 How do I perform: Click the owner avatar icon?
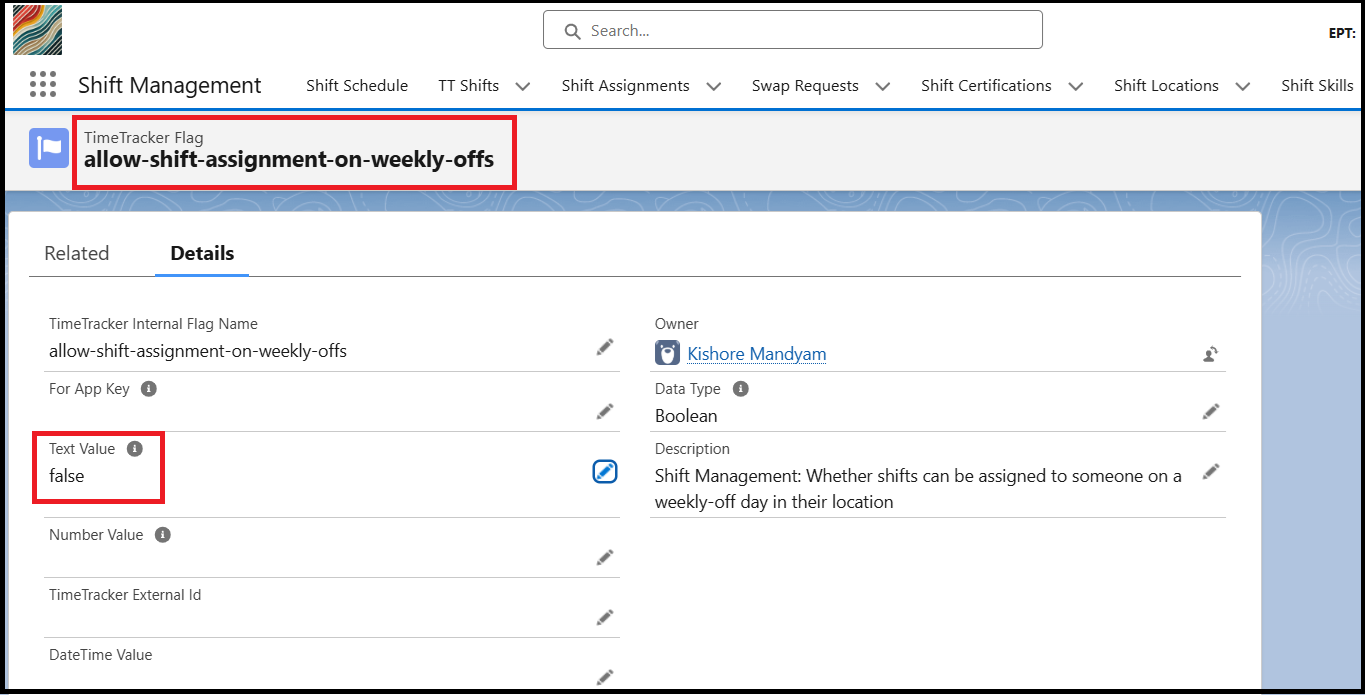pyautogui.click(x=667, y=353)
